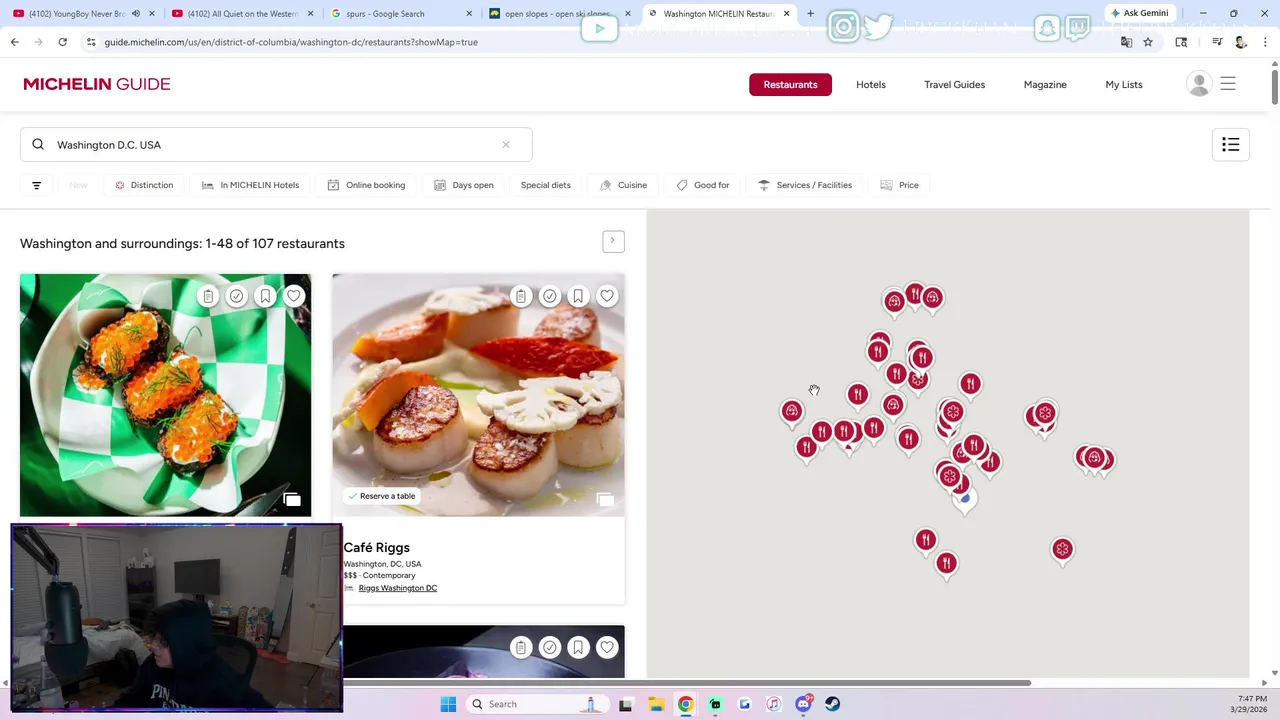Open the Cuisine filter

coord(623,185)
